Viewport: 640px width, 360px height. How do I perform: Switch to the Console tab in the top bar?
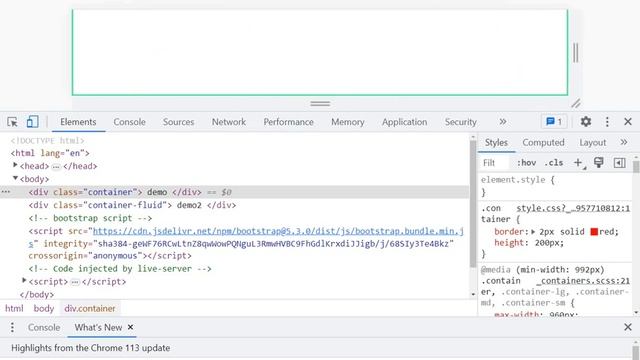(x=129, y=122)
